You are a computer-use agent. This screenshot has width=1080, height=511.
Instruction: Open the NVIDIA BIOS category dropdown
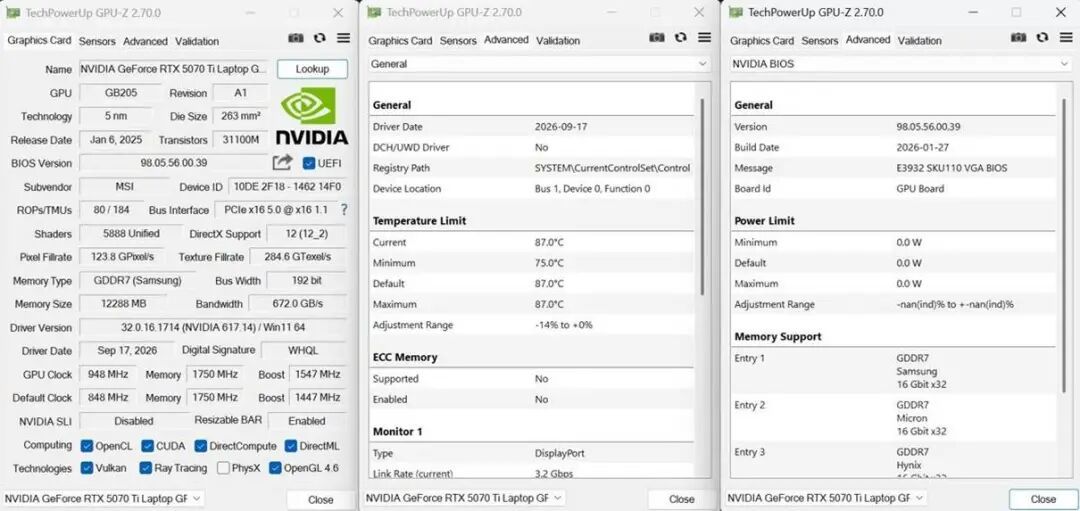click(900, 64)
